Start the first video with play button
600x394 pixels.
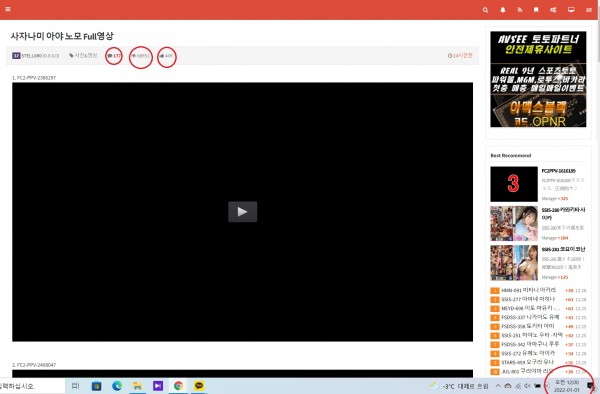pyautogui.click(x=243, y=212)
